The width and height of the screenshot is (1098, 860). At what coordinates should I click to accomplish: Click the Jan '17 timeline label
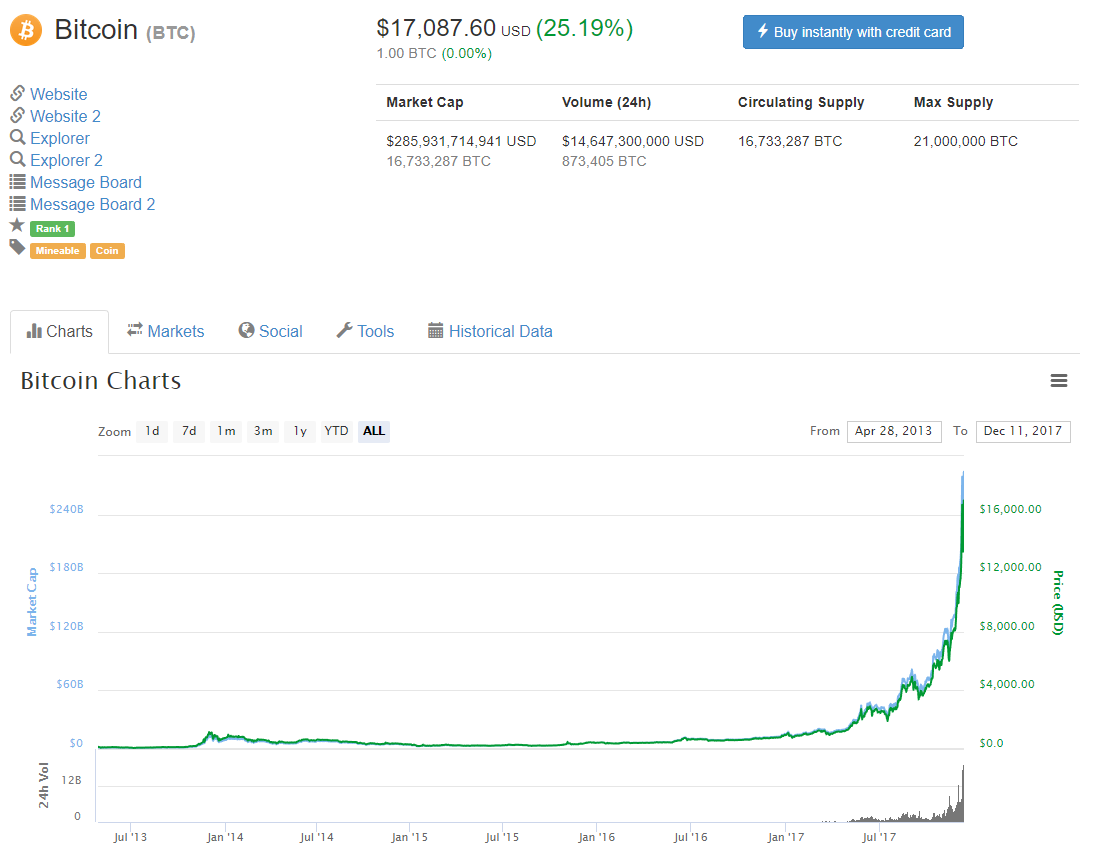click(786, 837)
